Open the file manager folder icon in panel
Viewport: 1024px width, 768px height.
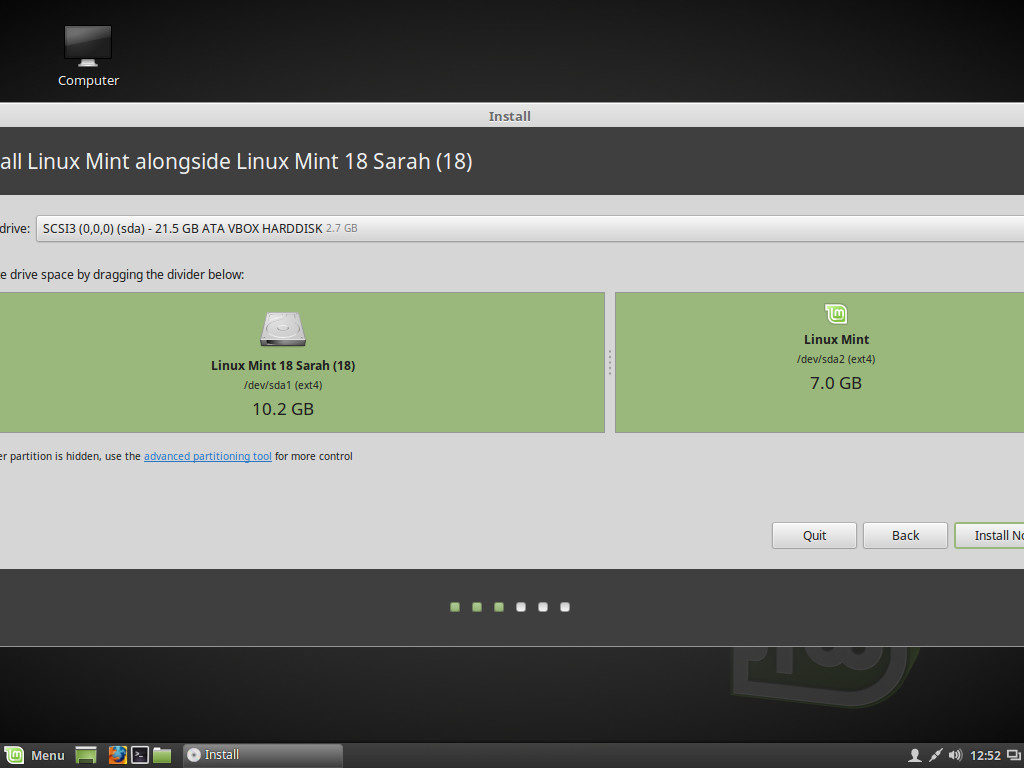point(162,755)
